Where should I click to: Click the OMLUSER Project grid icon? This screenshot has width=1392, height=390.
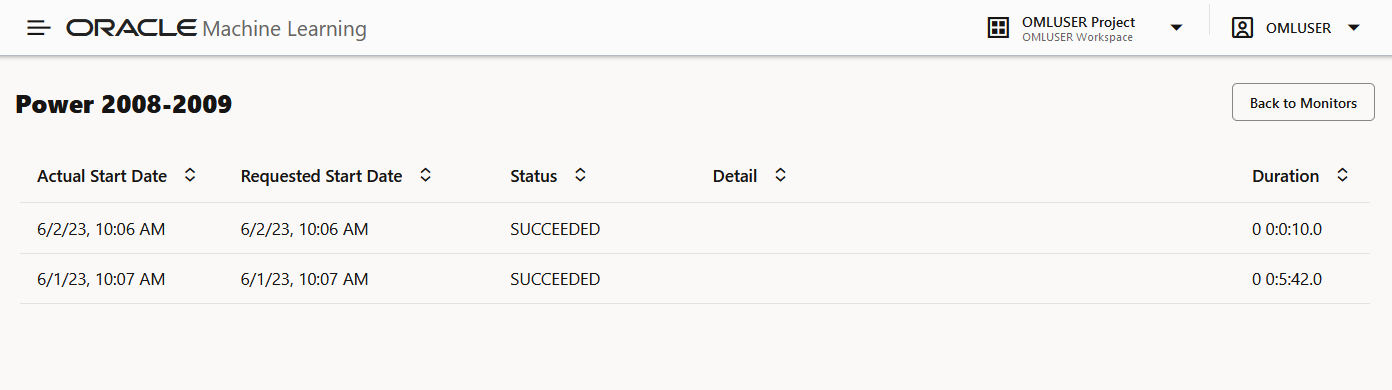997,28
